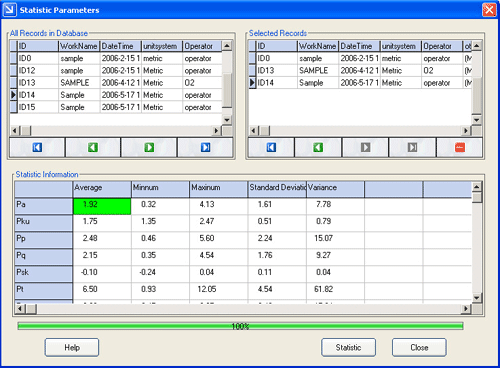Screen dimensions: 500x368
Task: Click the Statistic button
Action: click(348, 347)
